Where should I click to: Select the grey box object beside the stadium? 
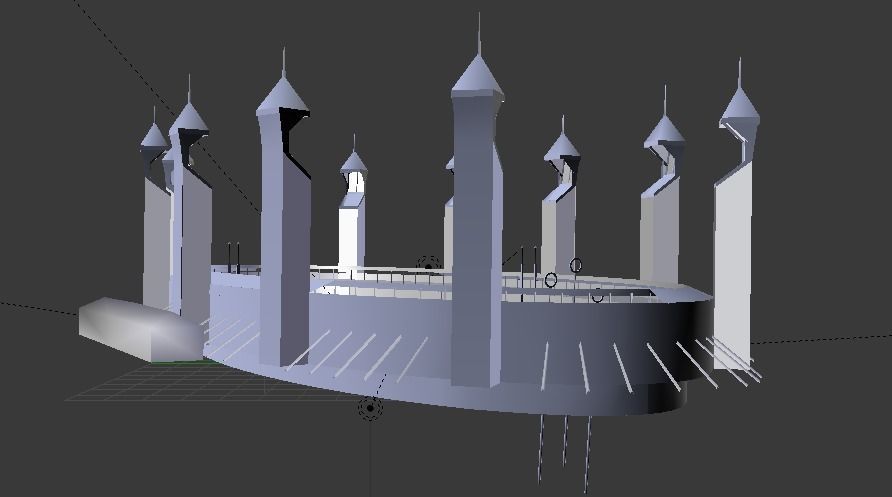point(141,329)
